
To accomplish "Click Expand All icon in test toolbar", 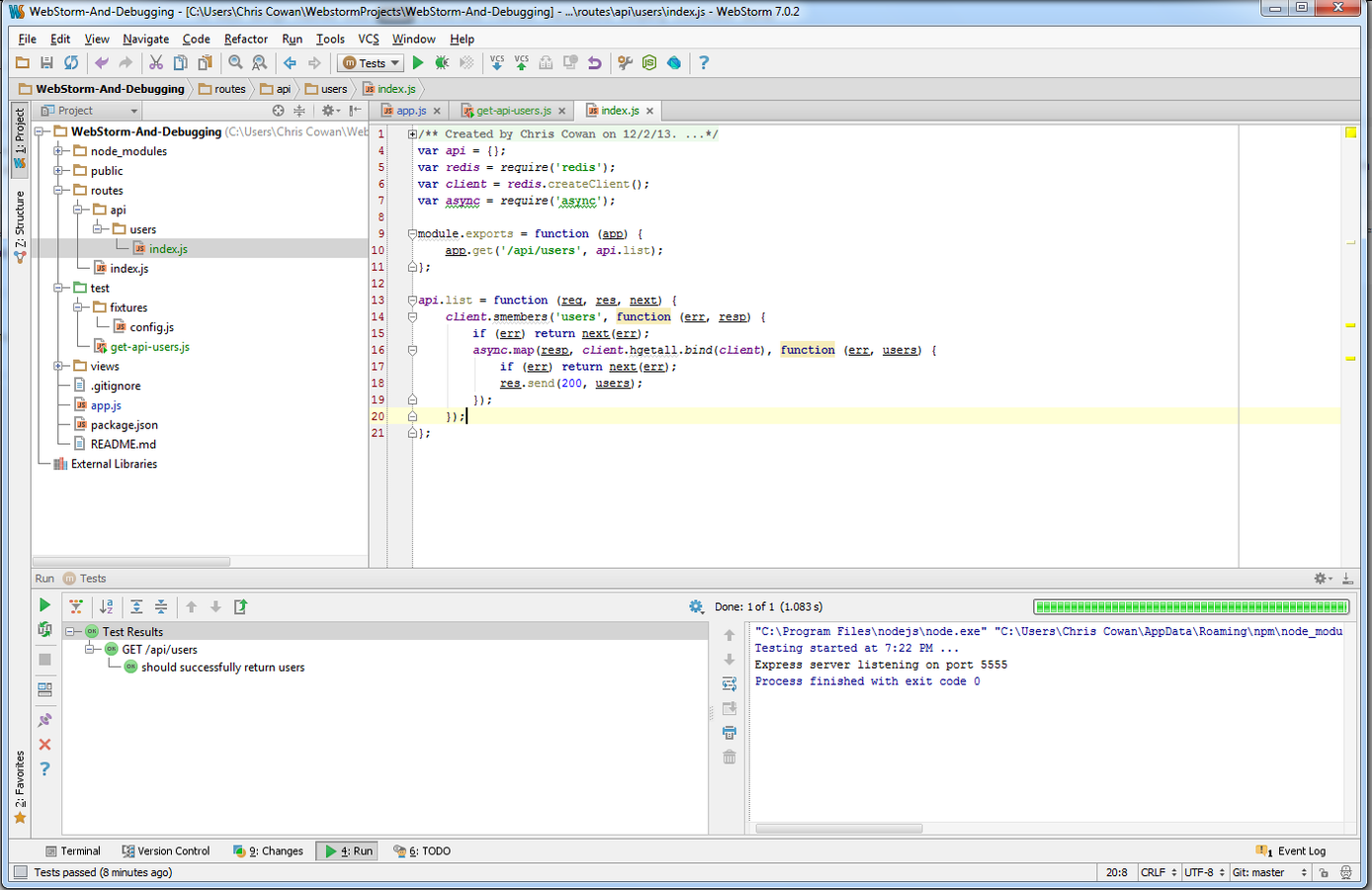I will 136,606.
